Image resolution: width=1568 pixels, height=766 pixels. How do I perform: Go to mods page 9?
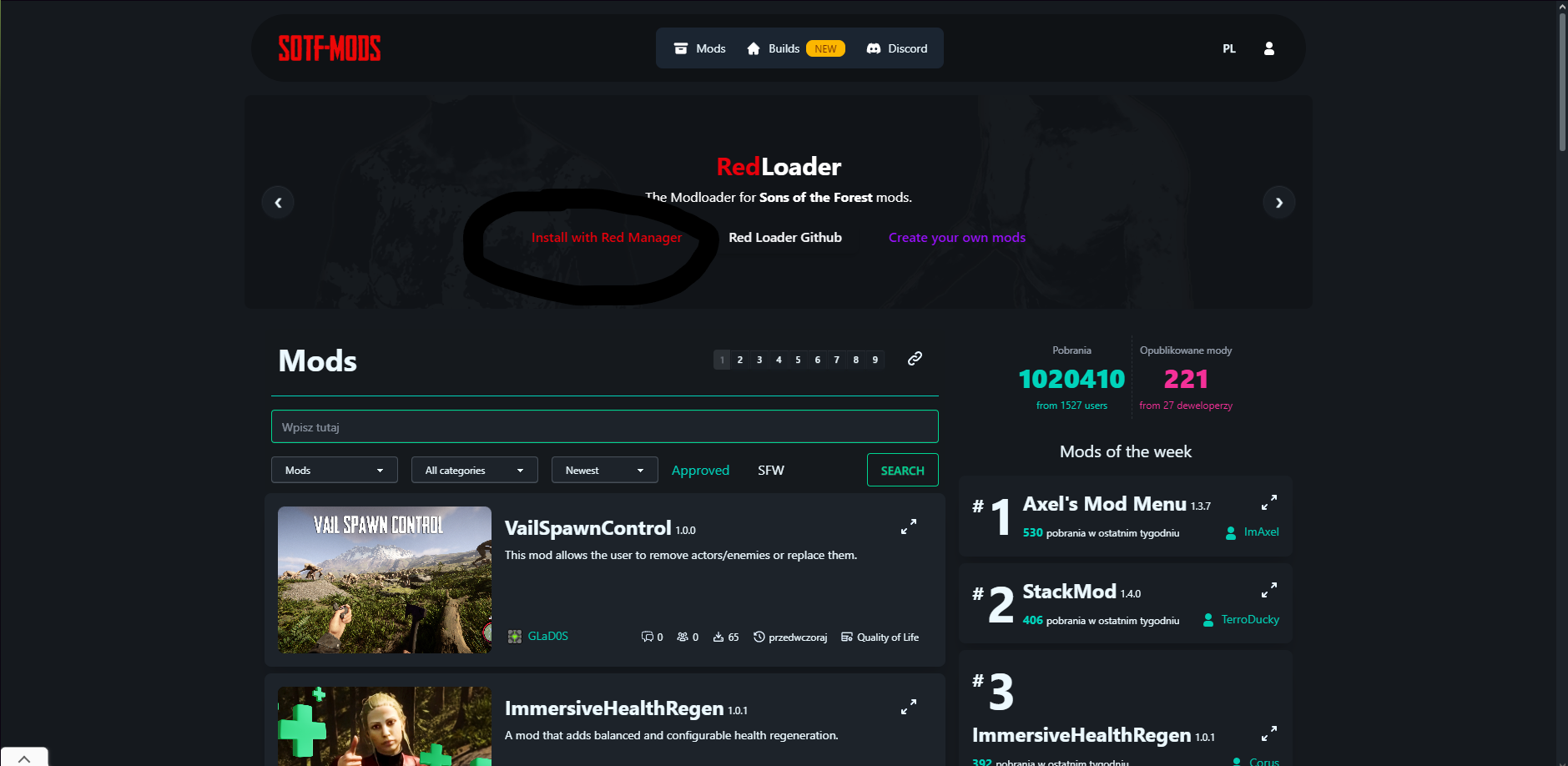[875, 360]
